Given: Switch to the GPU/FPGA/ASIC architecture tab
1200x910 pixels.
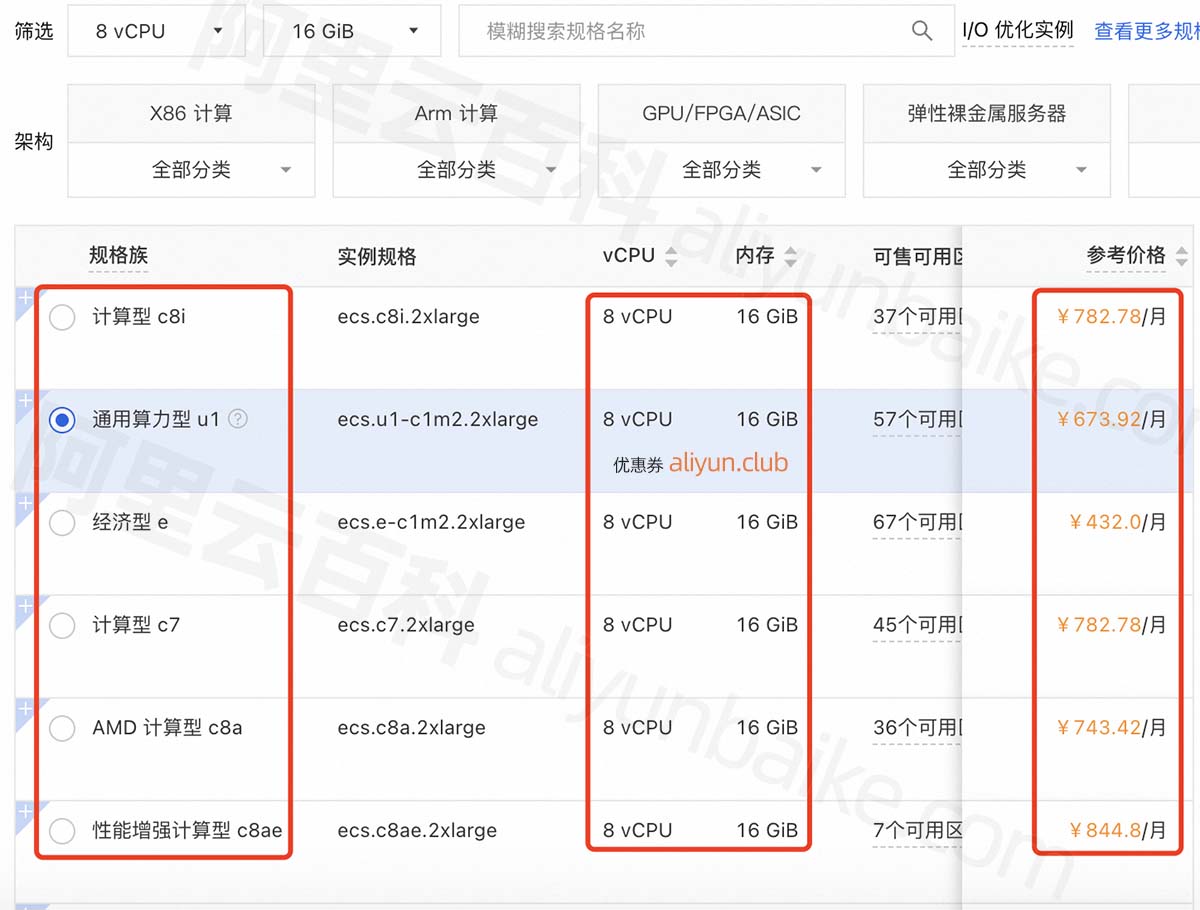Looking at the screenshot, I should tap(721, 114).
